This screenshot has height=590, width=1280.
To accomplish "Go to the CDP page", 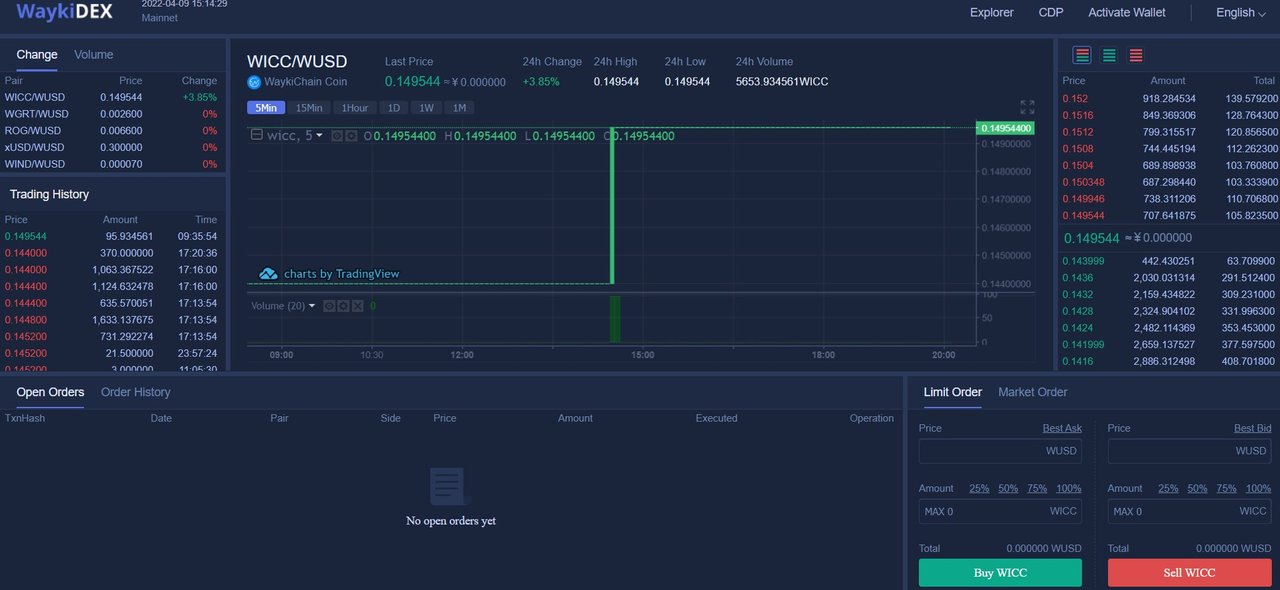I will [x=1051, y=13].
